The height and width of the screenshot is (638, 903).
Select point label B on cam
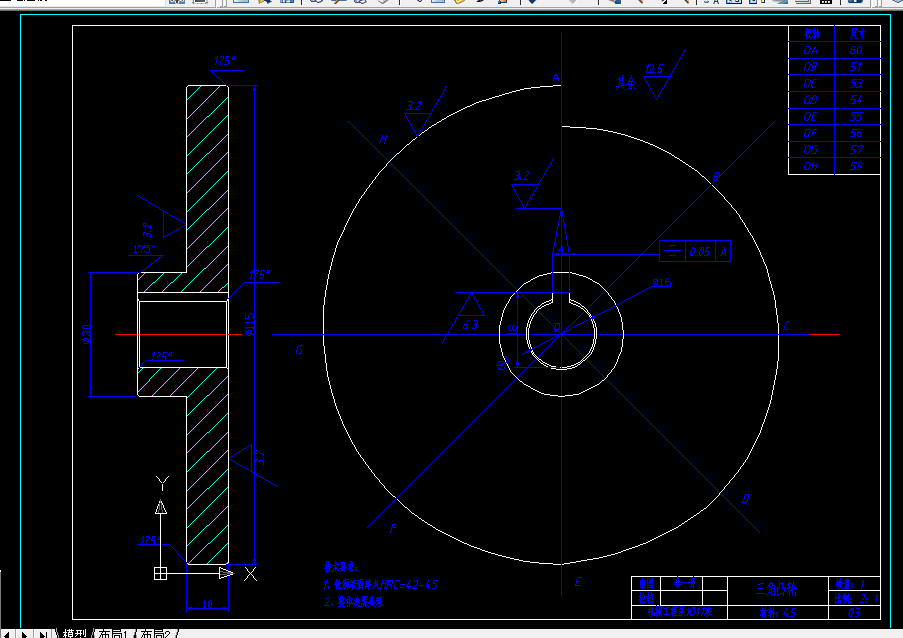coord(716,177)
